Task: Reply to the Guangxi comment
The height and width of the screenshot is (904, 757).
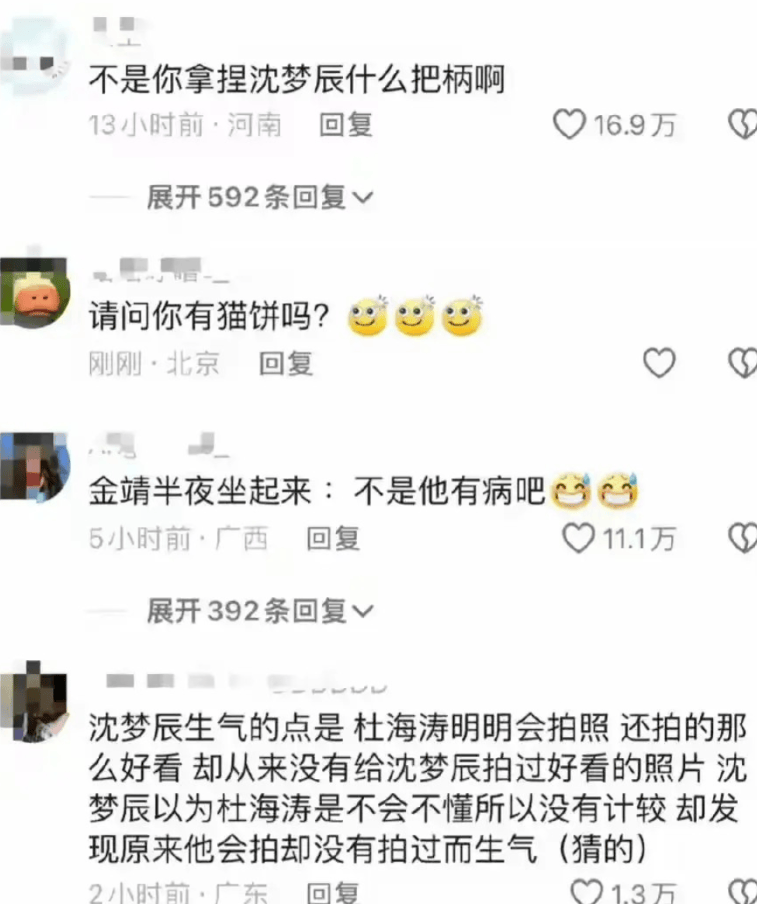Action: click(333, 538)
